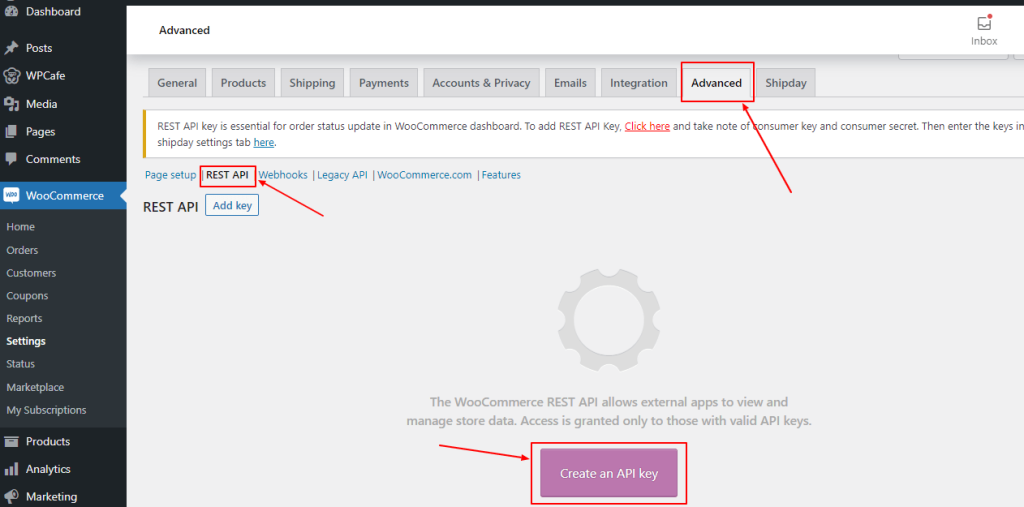1024x507 pixels.
Task: Click the Create an API key button
Action: tap(609, 473)
